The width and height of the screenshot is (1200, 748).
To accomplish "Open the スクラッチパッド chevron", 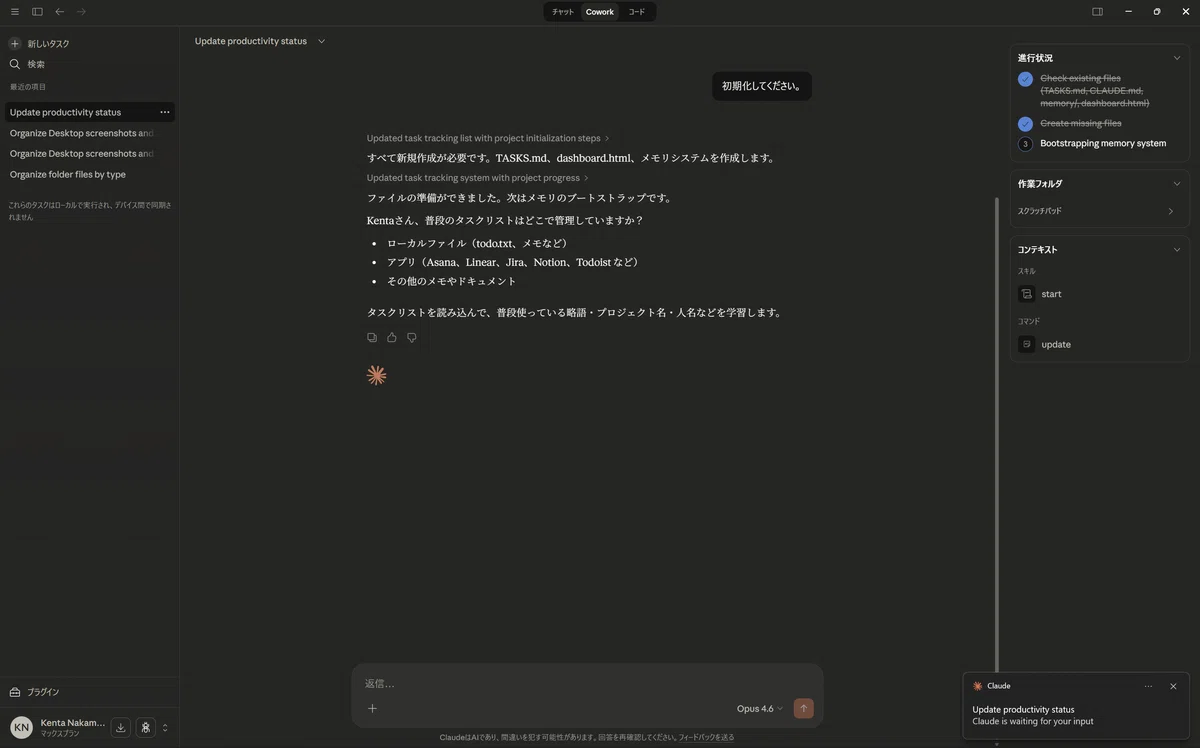I will pos(1171,211).
